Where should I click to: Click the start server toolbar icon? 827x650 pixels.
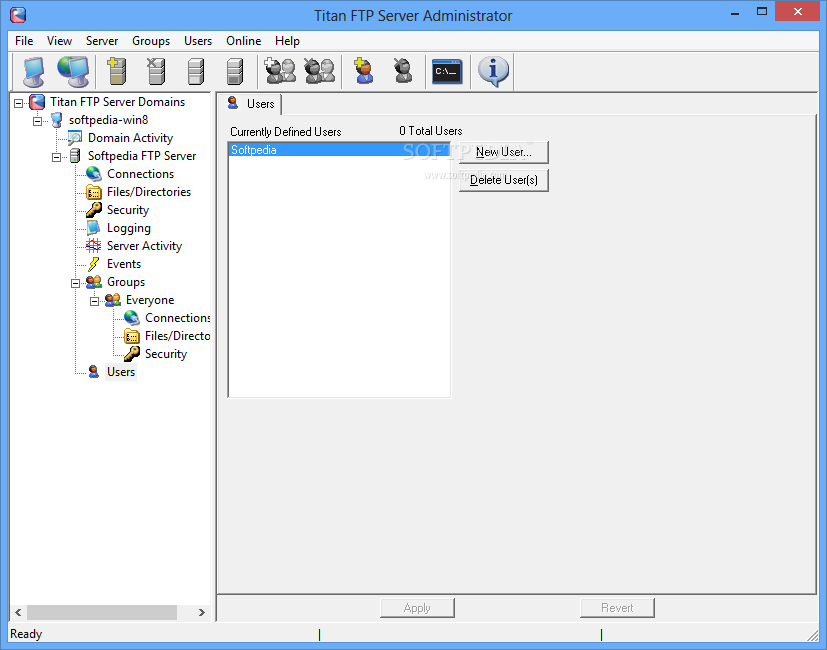(x=196, y=71)
